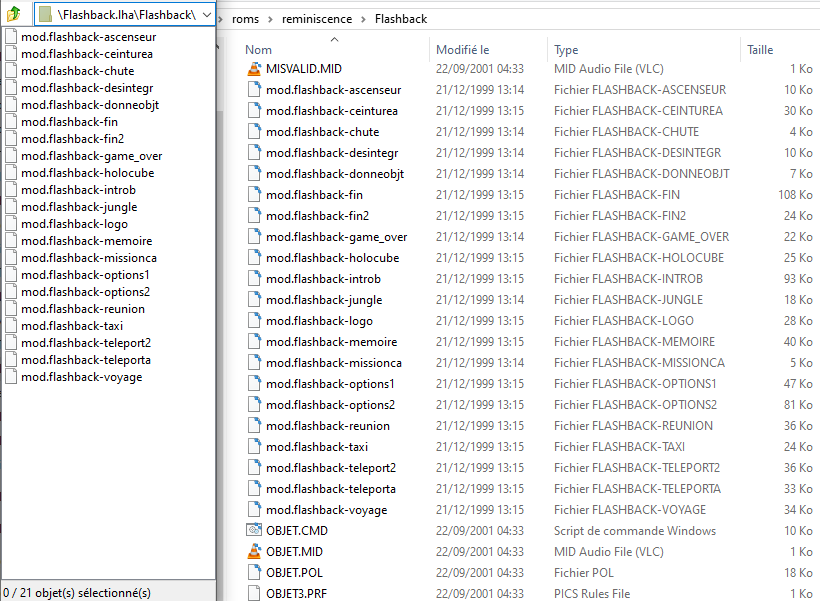
Task: Click status bar text 0 / 21 objet(s) sélectionné(s)
Action: 77,593
